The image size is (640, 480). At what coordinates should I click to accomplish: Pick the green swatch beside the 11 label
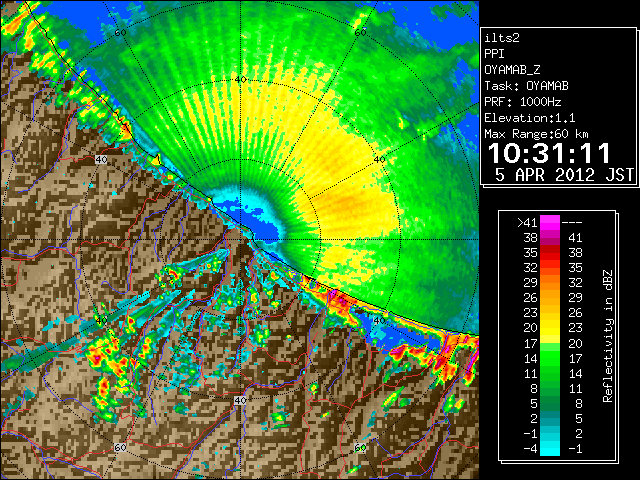[550, 373]
